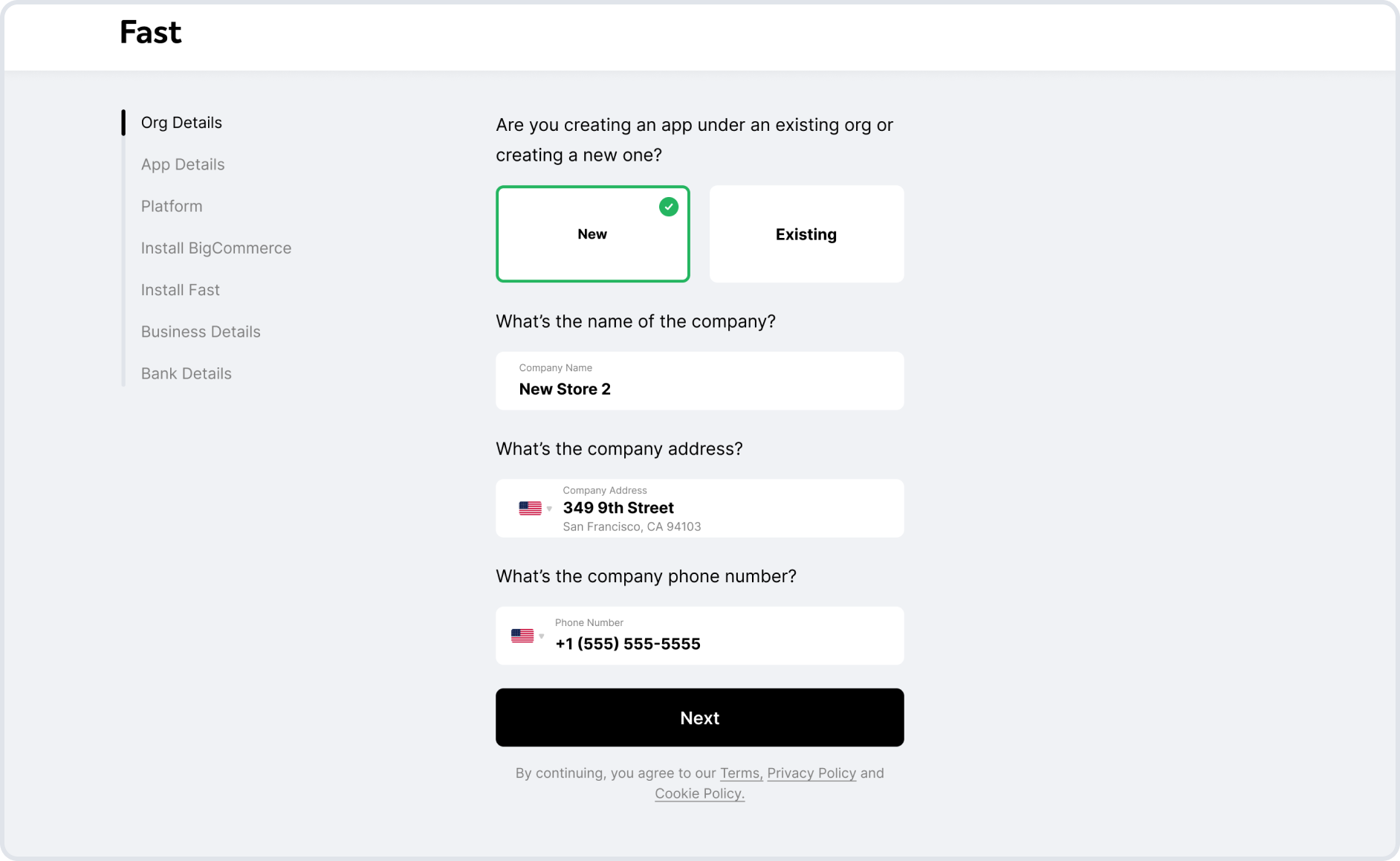Open the Install BigCommerce step
This screenshot has width=1400, height=861.
pos(216,248)
